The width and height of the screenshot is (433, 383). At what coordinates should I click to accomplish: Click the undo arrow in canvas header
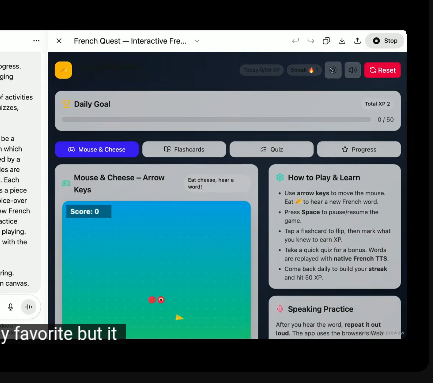tap(295, 41)
